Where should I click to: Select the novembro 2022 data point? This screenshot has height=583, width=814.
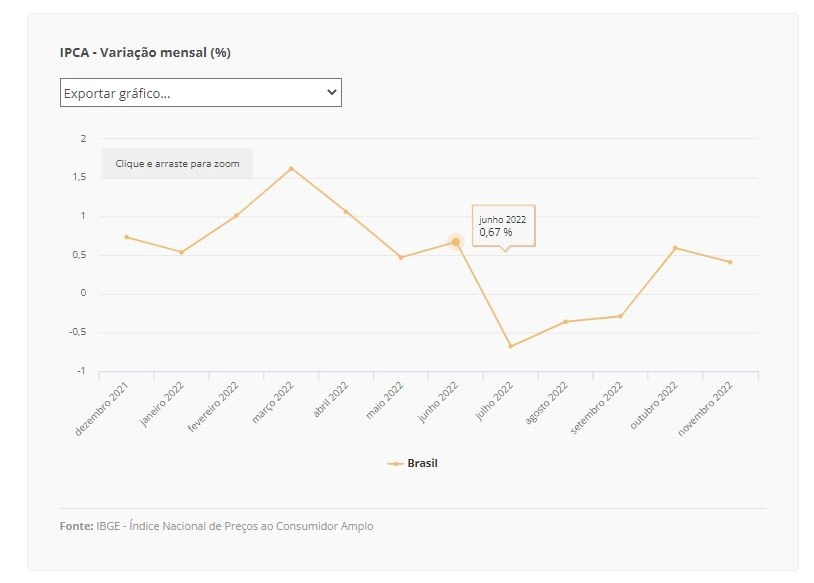[x=730, y=262]
